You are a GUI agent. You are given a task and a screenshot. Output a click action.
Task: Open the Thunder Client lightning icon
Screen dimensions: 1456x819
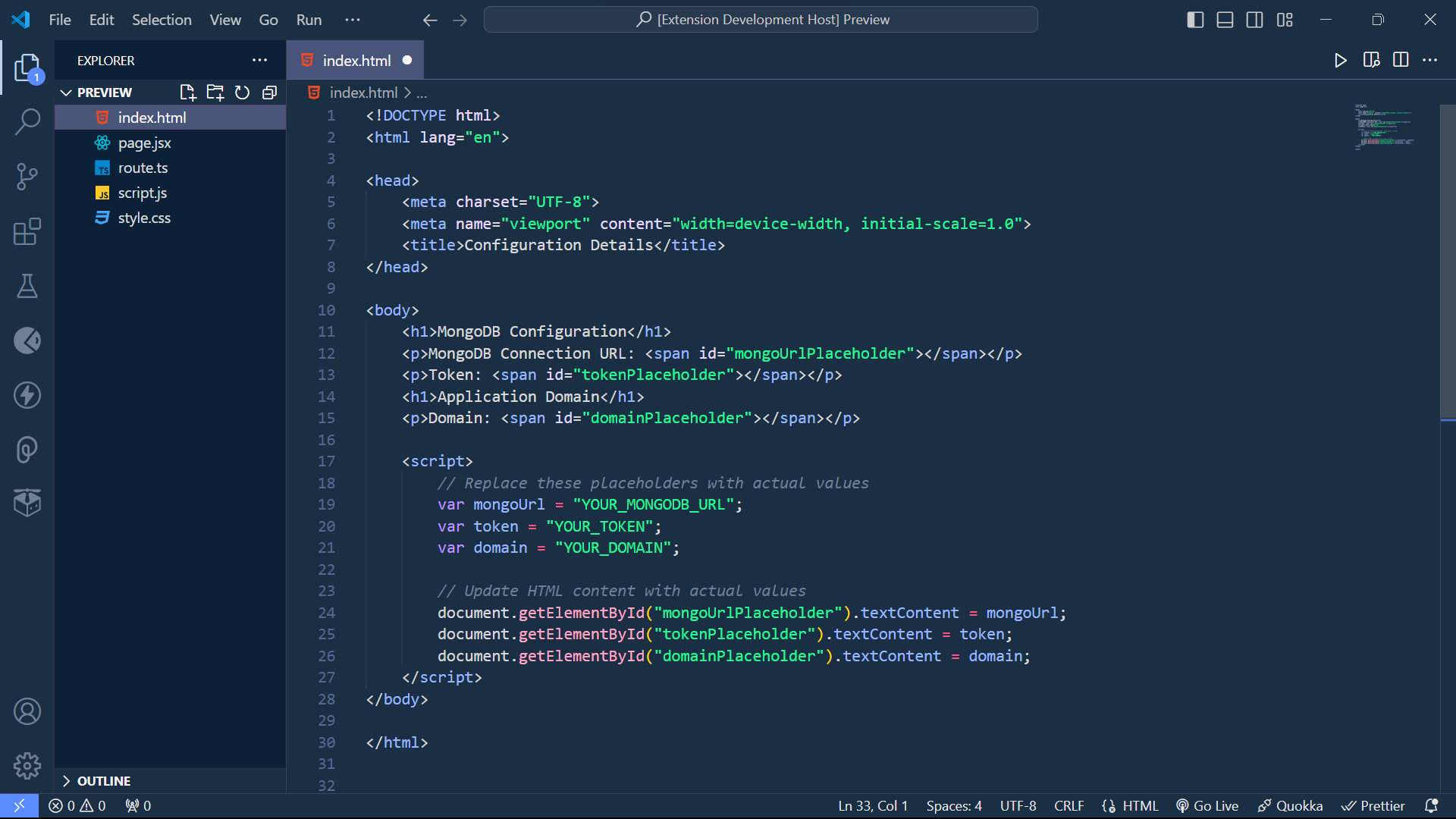click(27, 395)
